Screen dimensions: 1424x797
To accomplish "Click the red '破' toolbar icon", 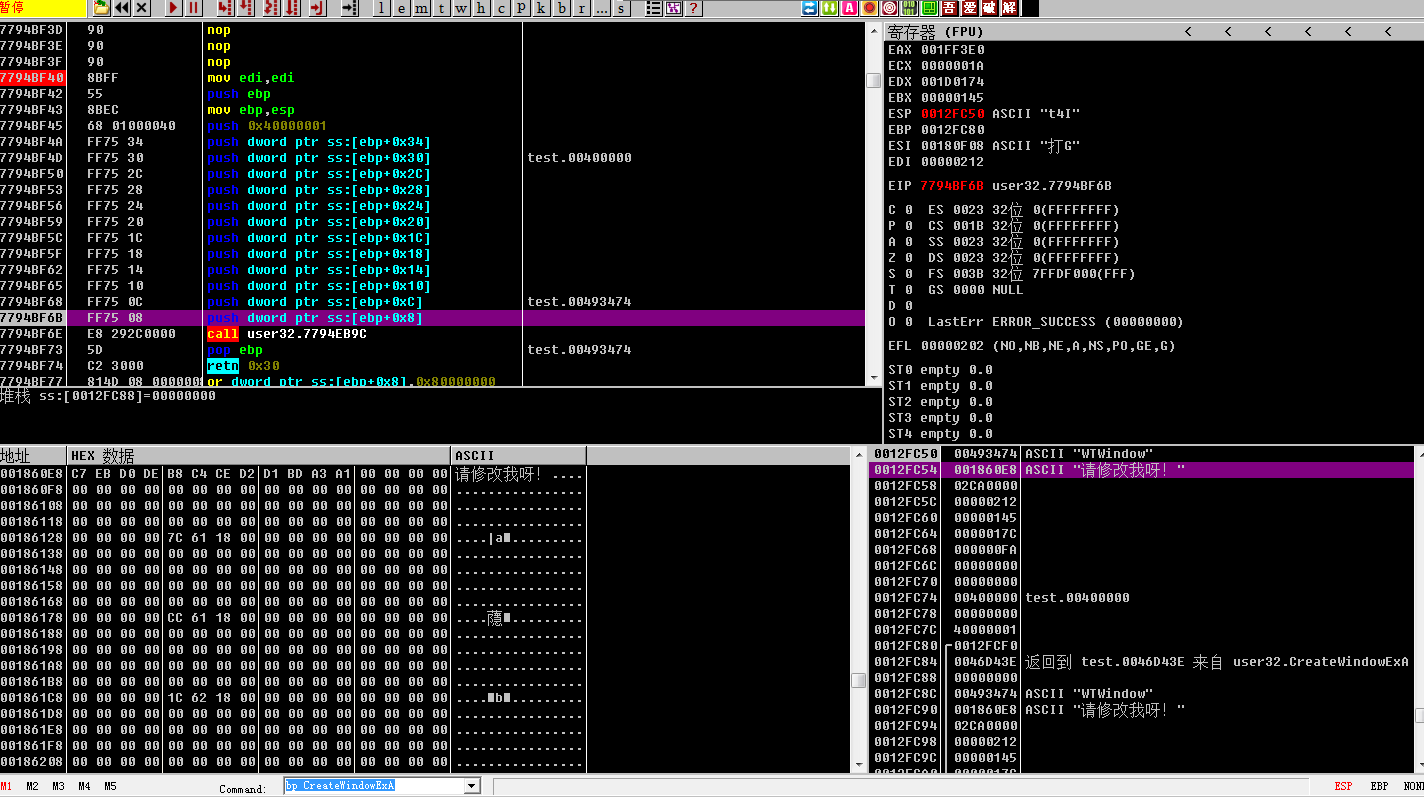I will point(989,8).
